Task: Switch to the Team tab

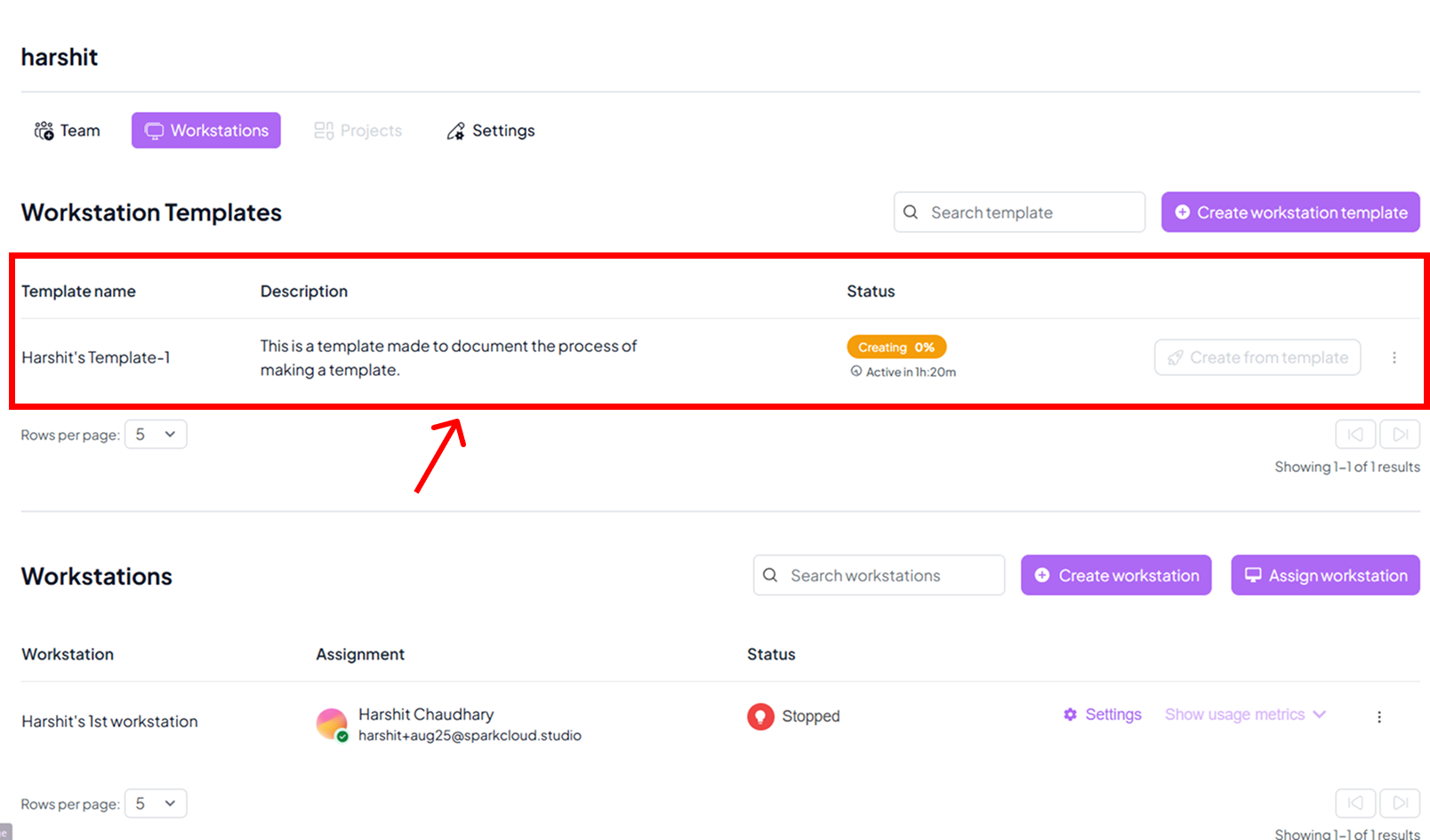Action: pyautogui.click(x=68, y=131)
